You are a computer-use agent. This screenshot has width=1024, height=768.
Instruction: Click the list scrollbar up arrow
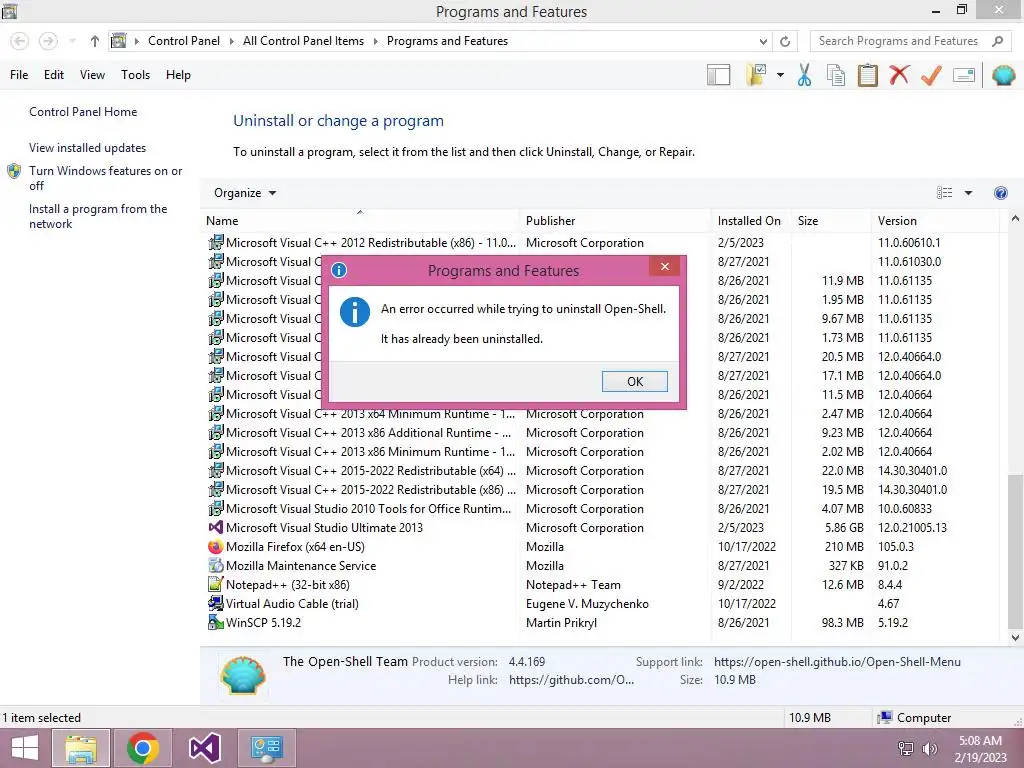[1015, 219]
